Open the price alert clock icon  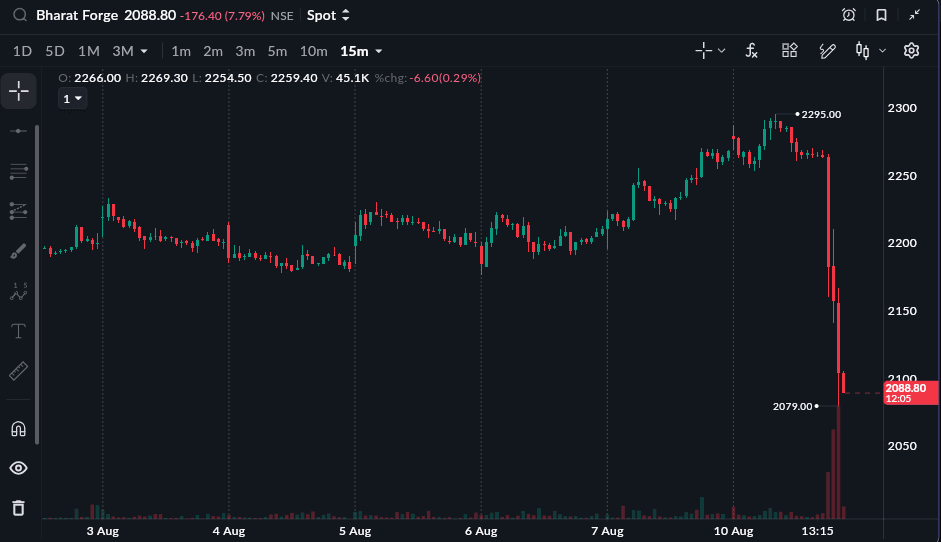(849, 15)
